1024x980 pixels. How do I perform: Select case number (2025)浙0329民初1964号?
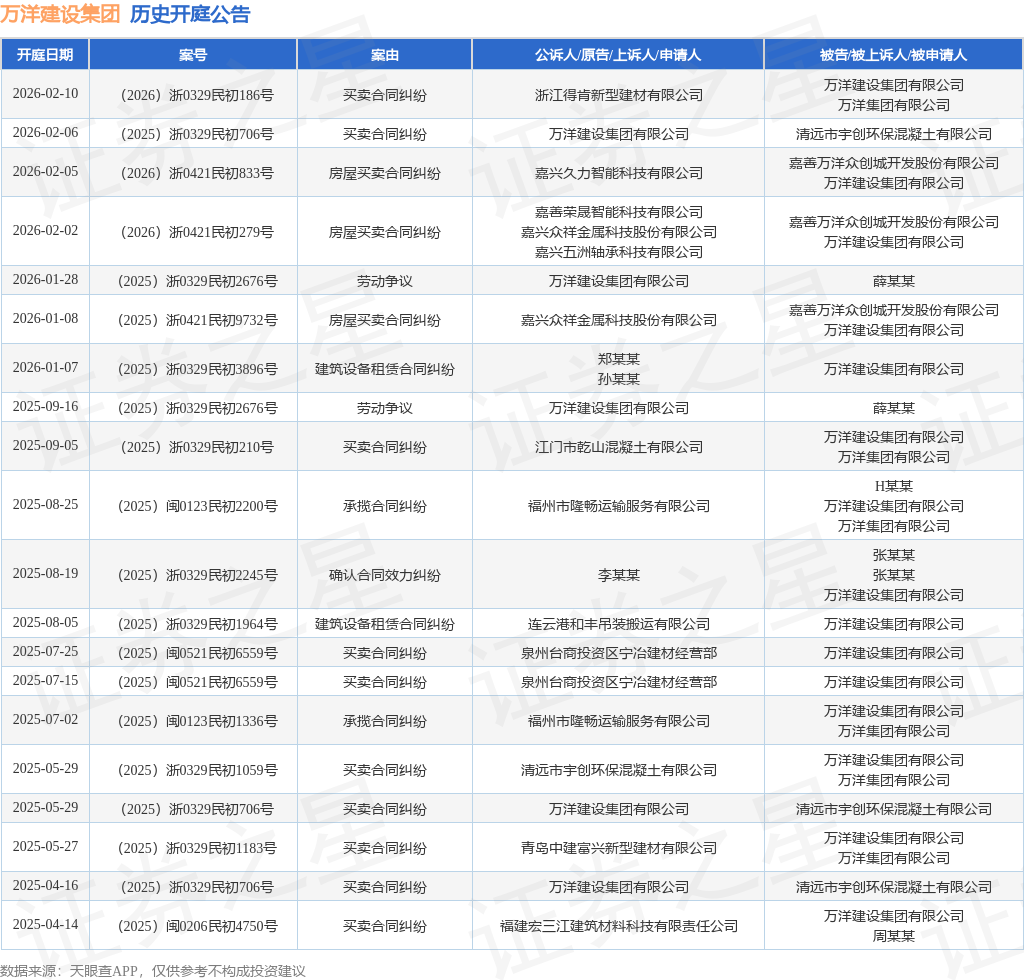197,624
